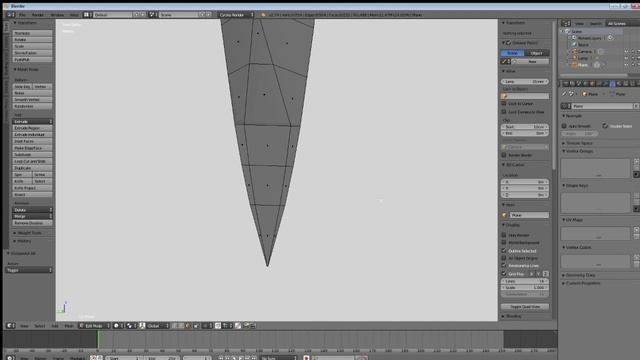Click the Plane mesh icon in outliner
Image resolution: width=640 pixels, height=360 pixels.
[x=574, y=65]
